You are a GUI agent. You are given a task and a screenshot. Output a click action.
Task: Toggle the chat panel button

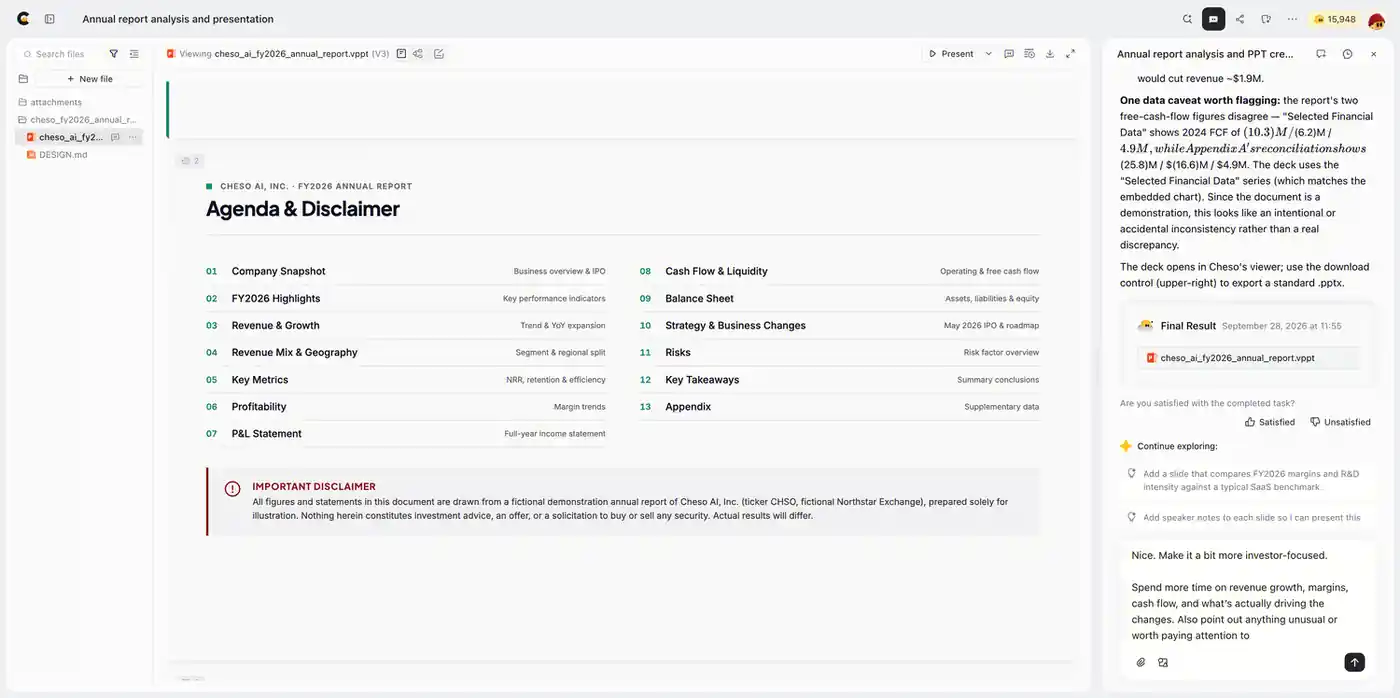coord(1213,19)
